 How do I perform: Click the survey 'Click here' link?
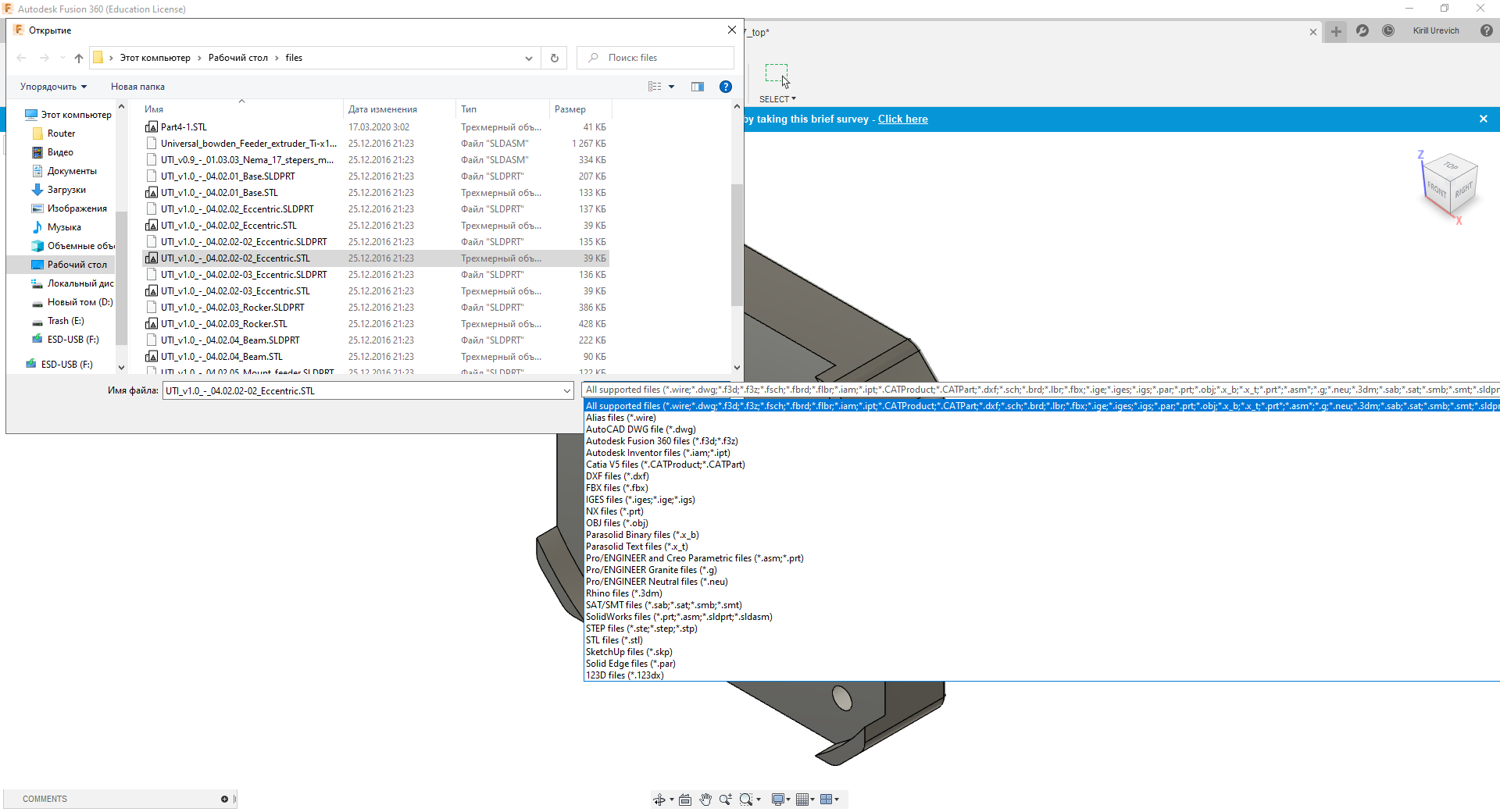pos(902,119)
